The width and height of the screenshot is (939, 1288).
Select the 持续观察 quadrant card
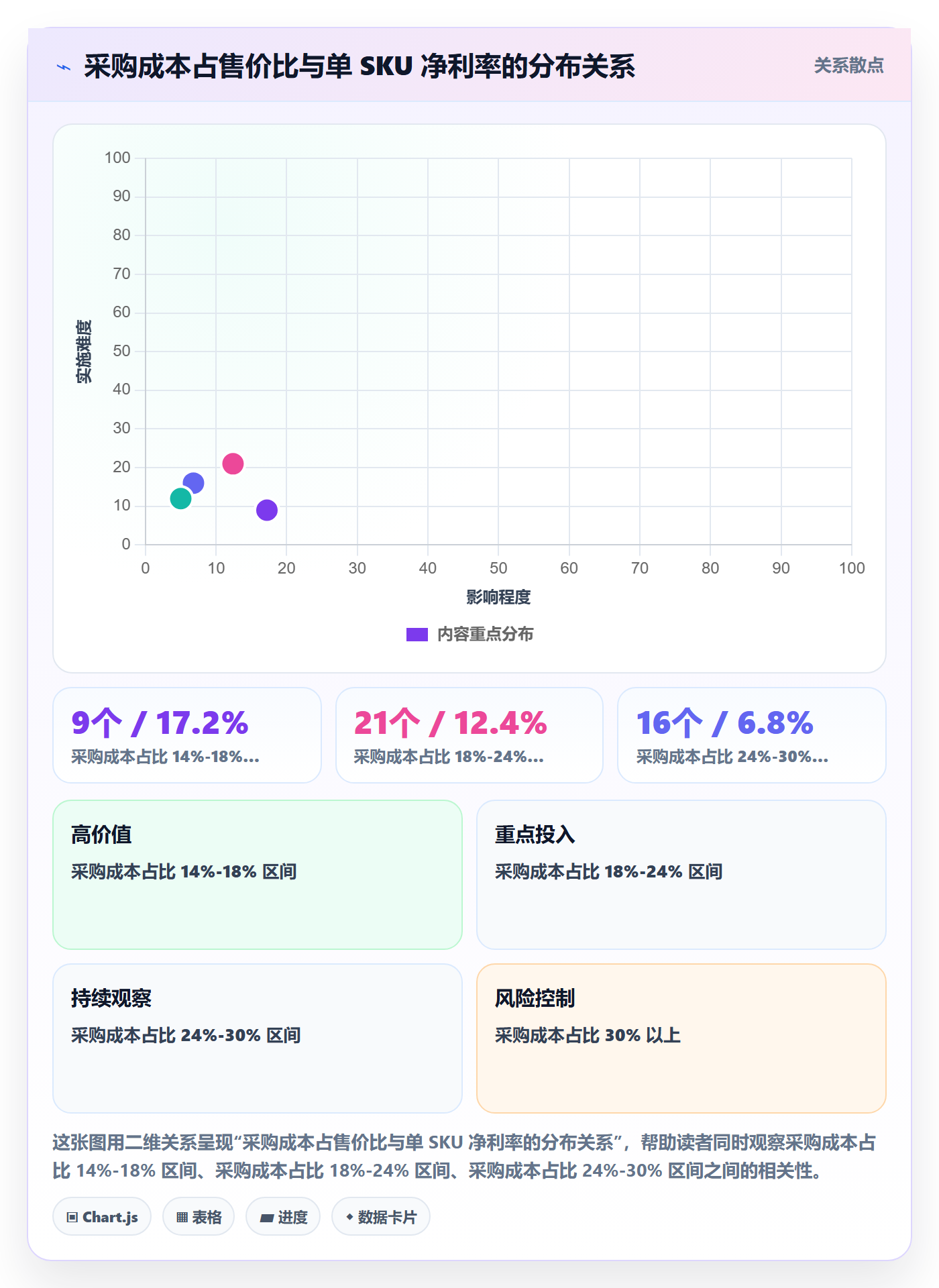[x=258, y=1038]
